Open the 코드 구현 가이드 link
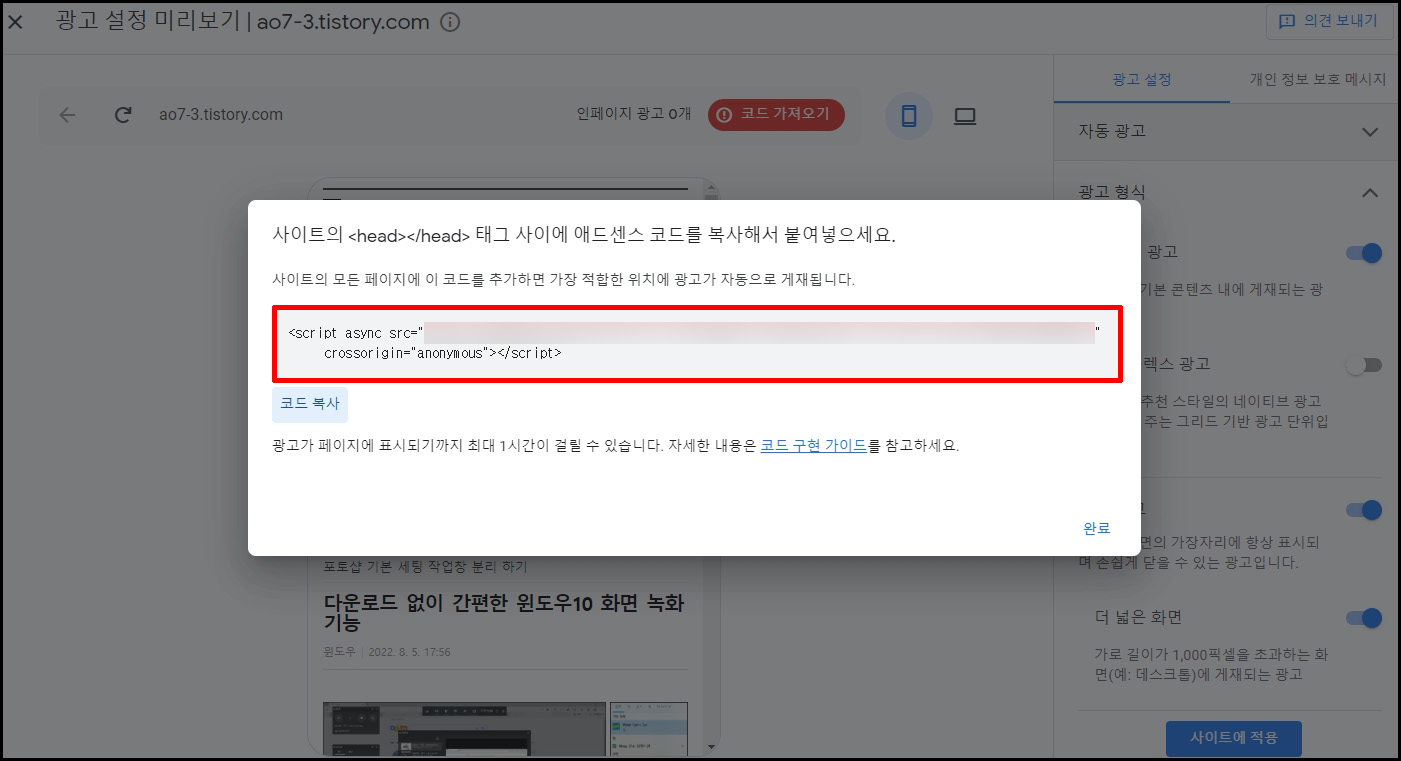1401x761 pixels. click(x=813, y=446)
